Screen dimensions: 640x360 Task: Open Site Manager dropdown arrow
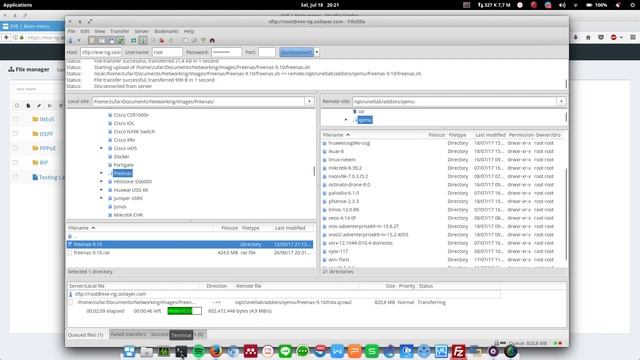(79, 40)
